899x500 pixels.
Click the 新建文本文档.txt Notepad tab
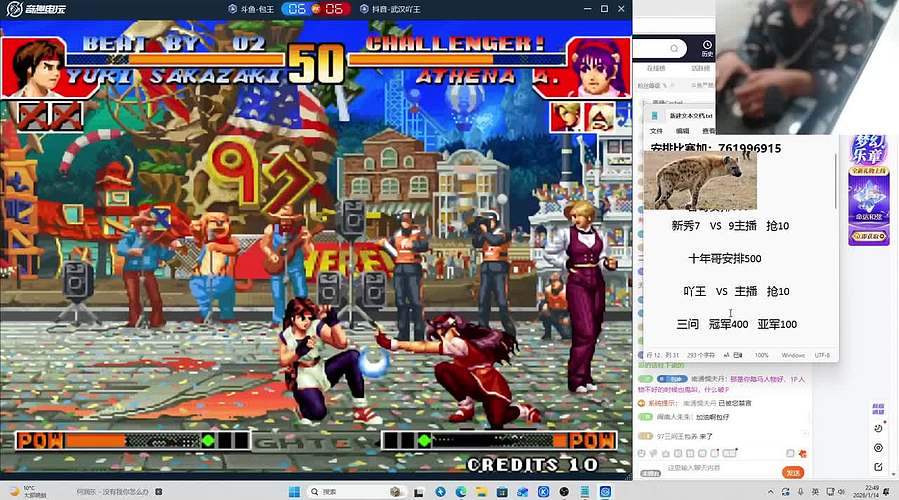coord(689,116)
